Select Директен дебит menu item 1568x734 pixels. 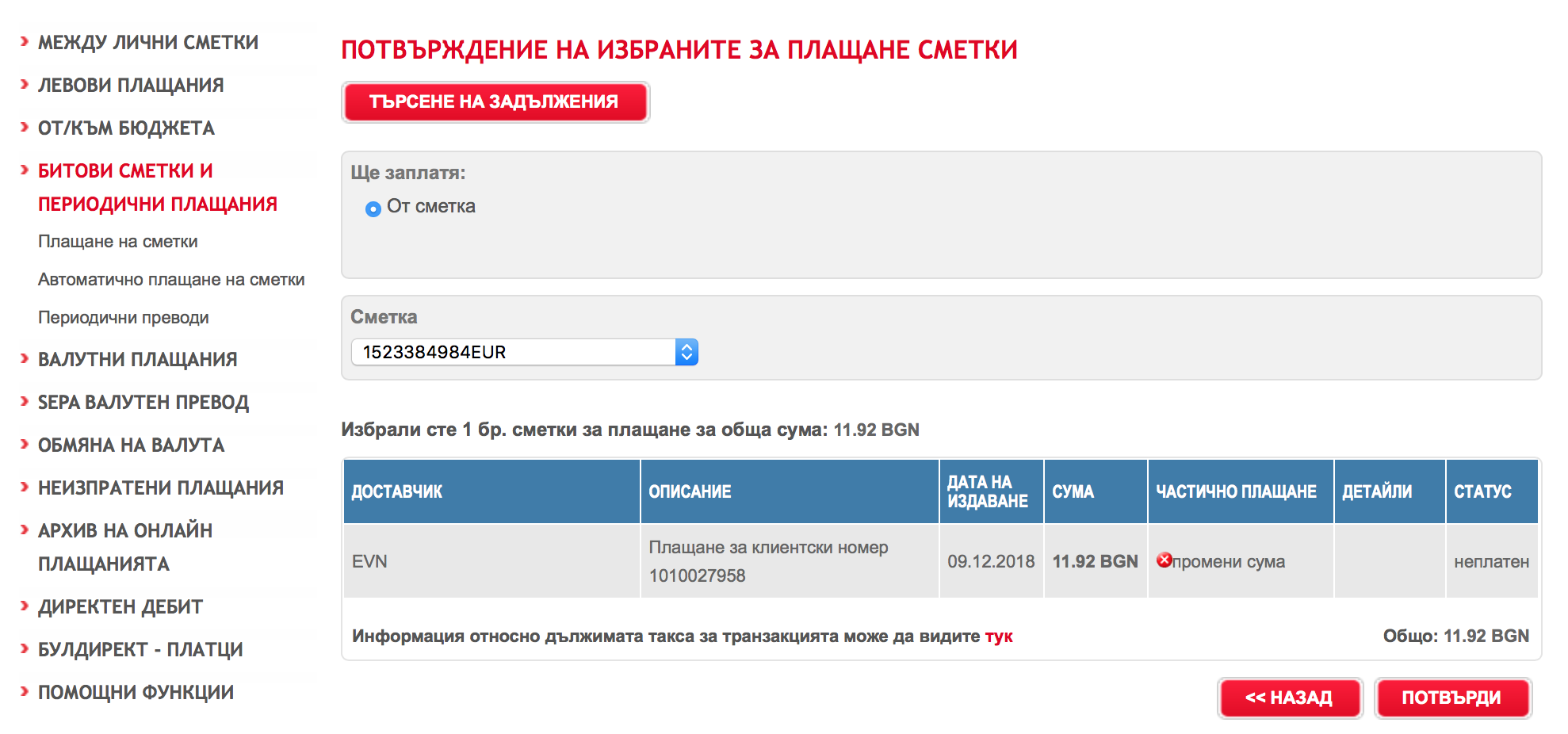click(120, 607)
